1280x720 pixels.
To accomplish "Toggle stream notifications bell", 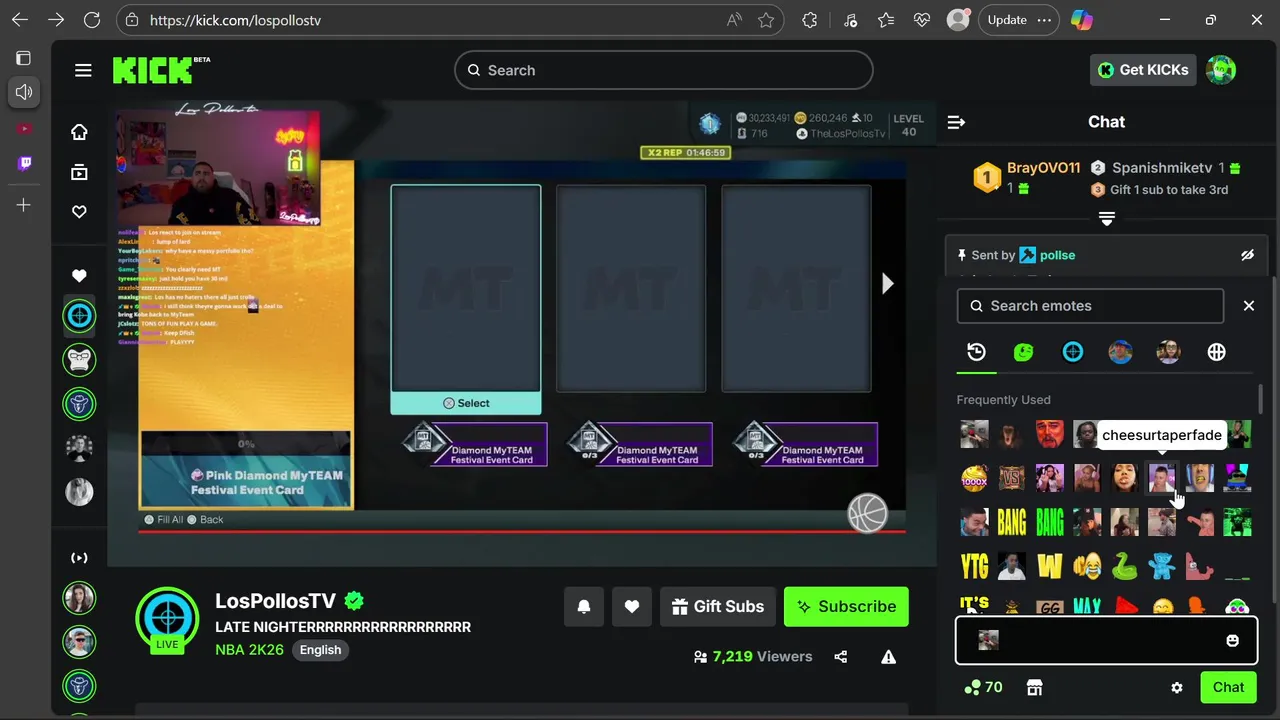I will (584, 607).
